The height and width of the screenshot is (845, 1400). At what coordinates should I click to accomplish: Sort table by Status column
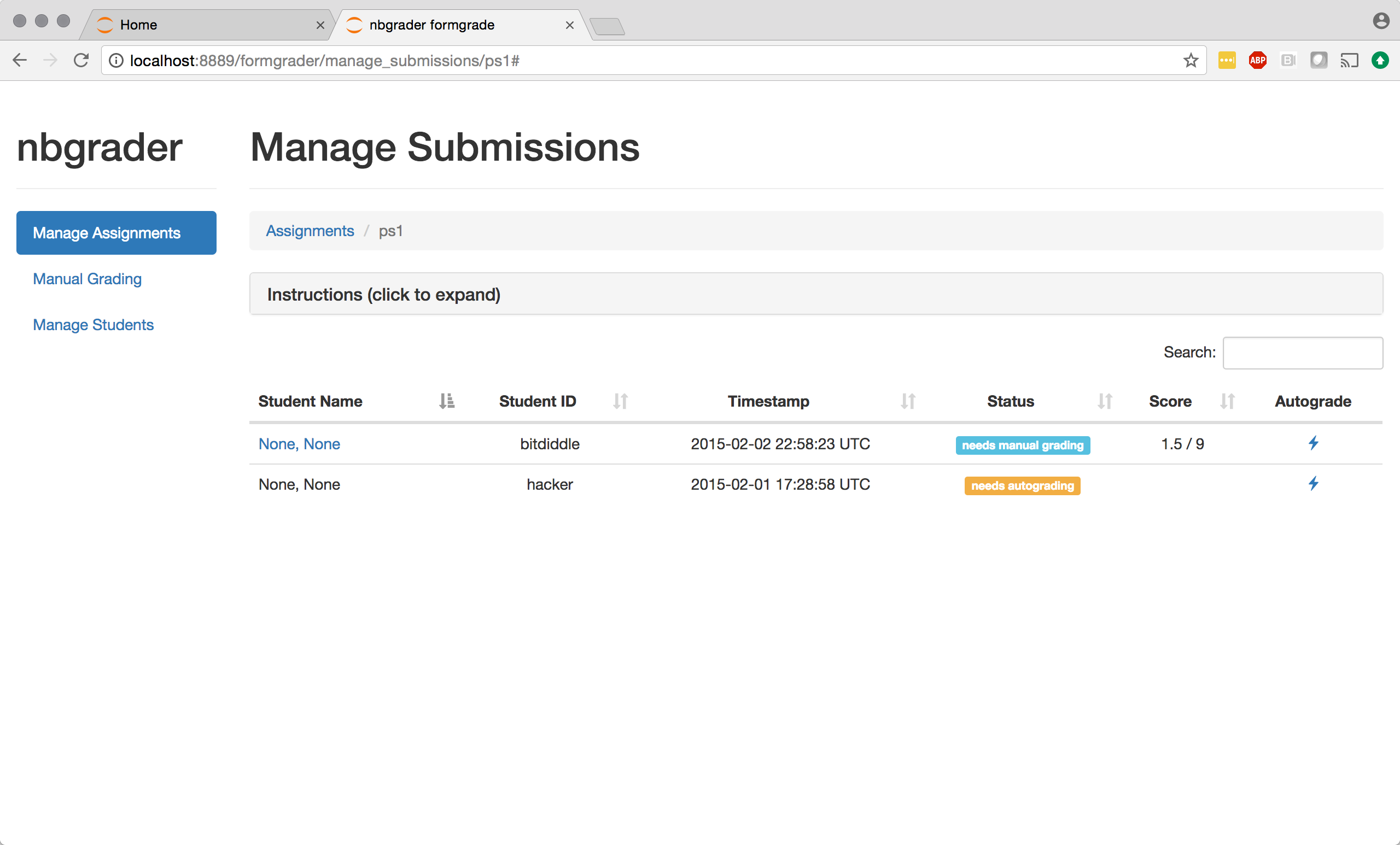pyautogui.click(x=1010, y=401)
